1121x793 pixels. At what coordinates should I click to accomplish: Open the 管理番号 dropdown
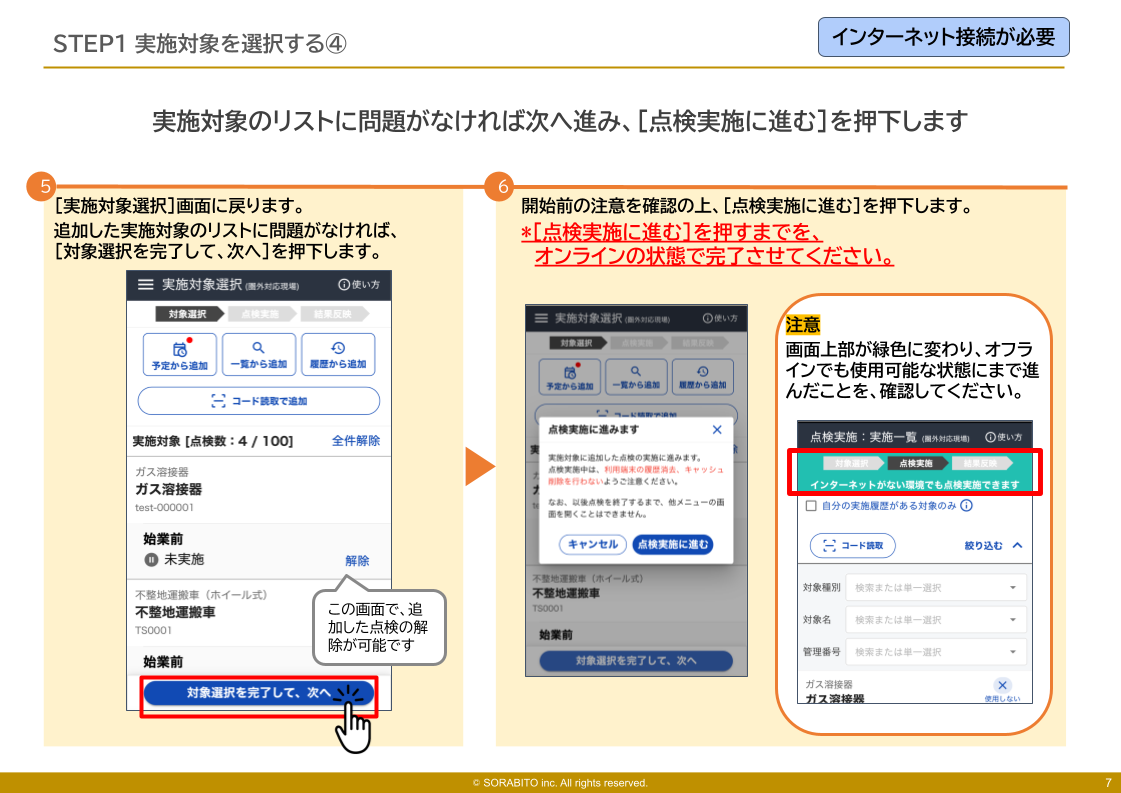[935, 652]
